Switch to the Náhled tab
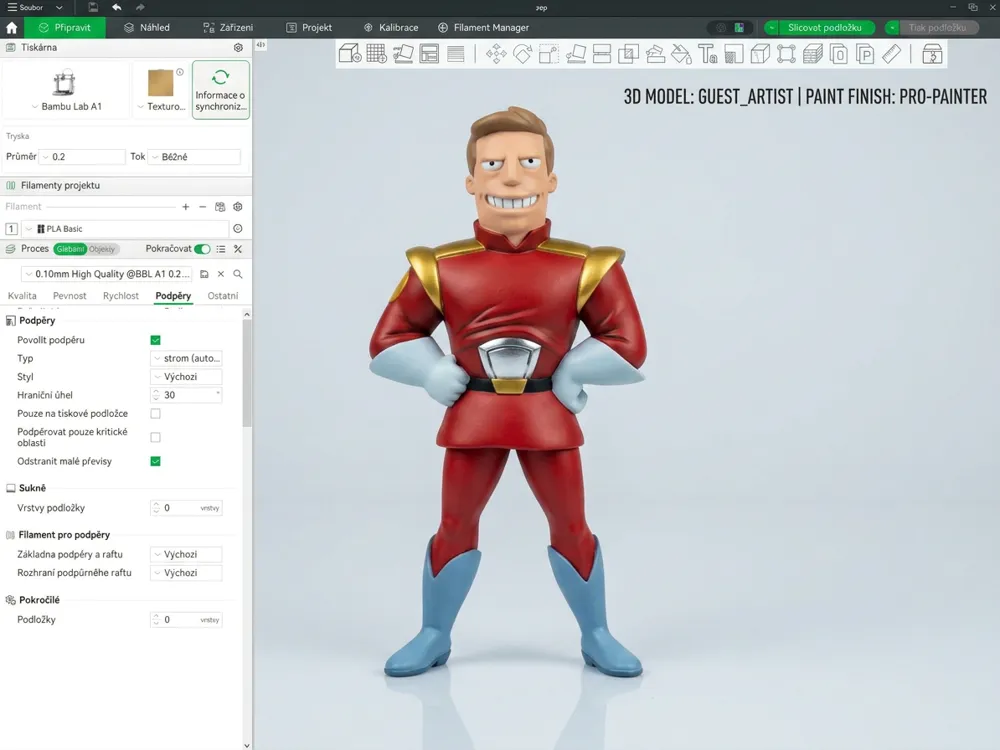The width and height of the screenshot is (1000, 750). pyautogui.click(x=147, y=27)
